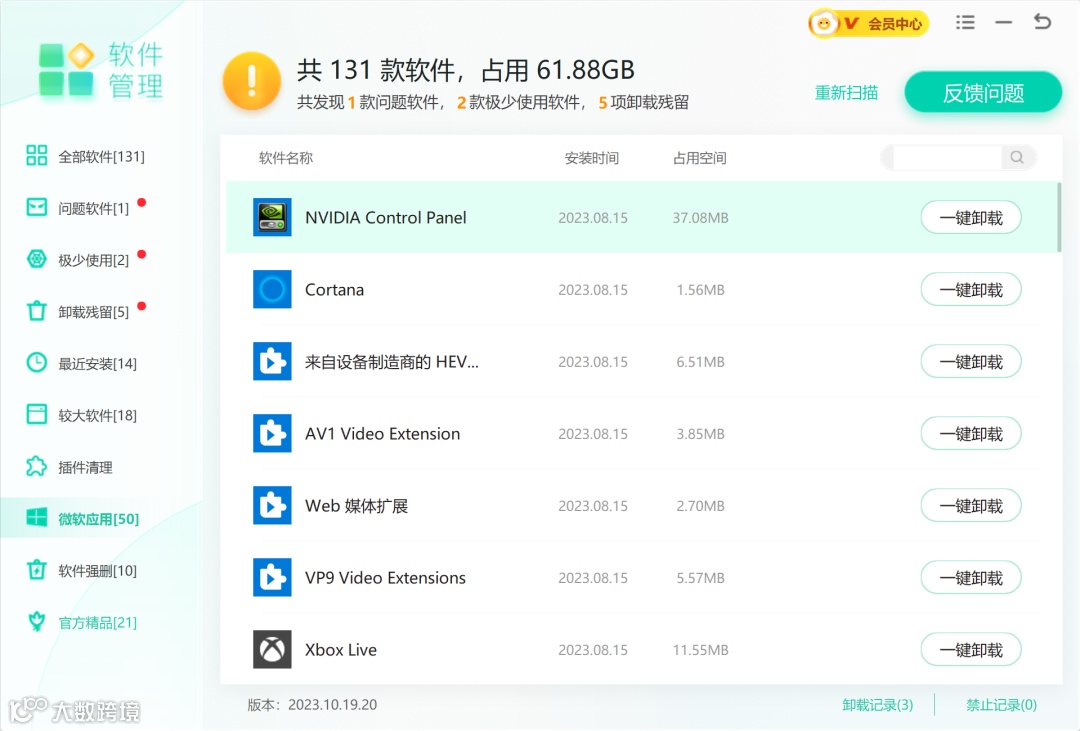Click the magnifier search icon
Viewport: 1080px width, 731px height.
point(1017,158)
